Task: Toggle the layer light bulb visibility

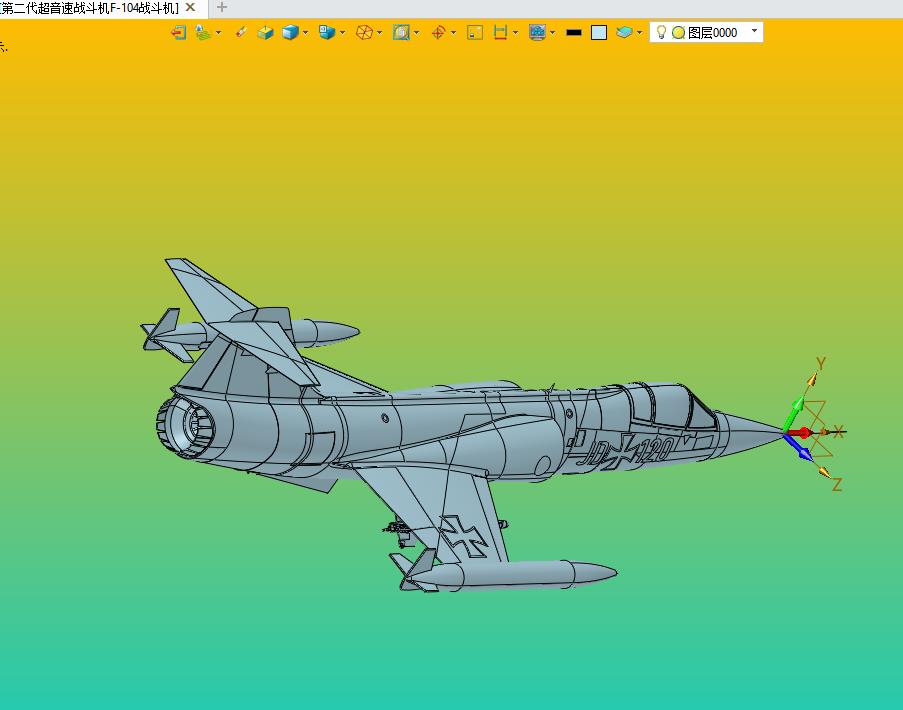Action: click(x=662, y=32)
